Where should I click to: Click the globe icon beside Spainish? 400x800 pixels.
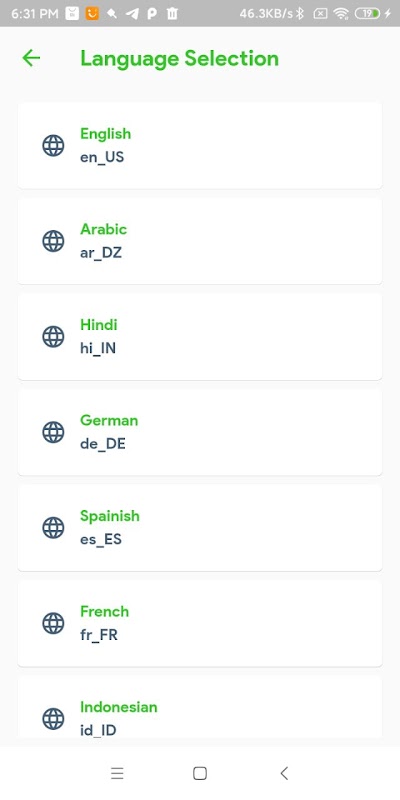click(53, 528)
